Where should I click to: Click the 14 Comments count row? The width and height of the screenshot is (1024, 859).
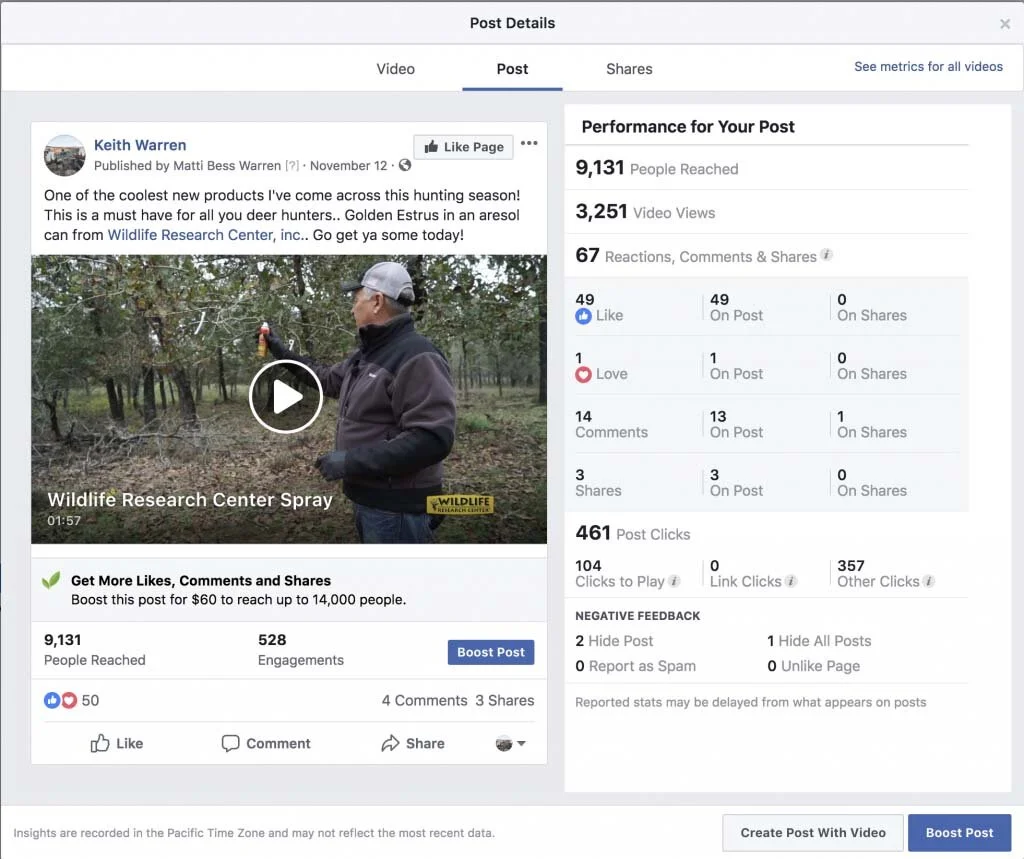tap(611, 424)
